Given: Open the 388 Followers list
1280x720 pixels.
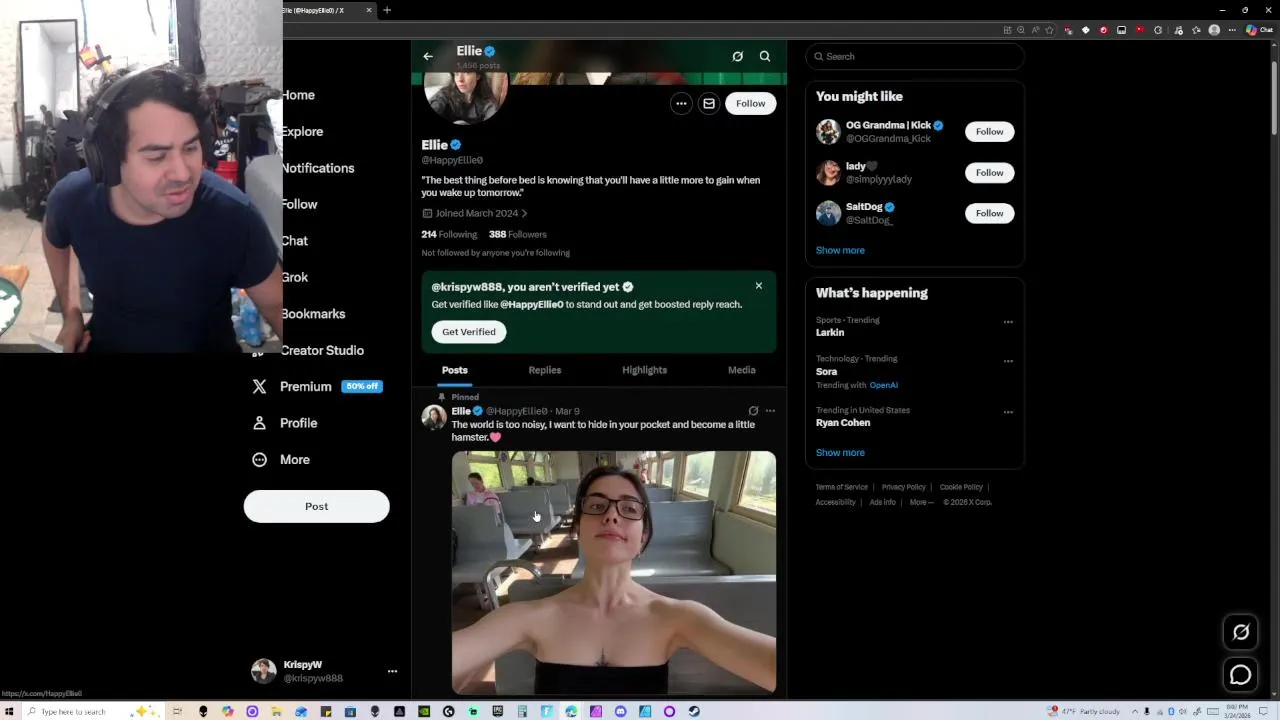Looking at the screenshot, I should pos(518,234).
